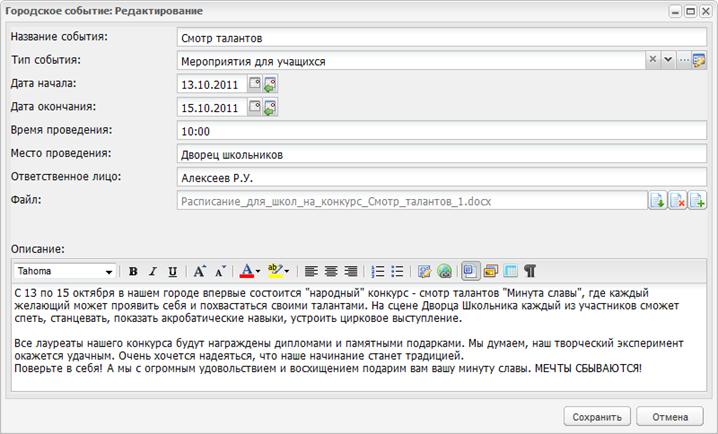
Task: Toggle italic formatting button
Action: 153,271
